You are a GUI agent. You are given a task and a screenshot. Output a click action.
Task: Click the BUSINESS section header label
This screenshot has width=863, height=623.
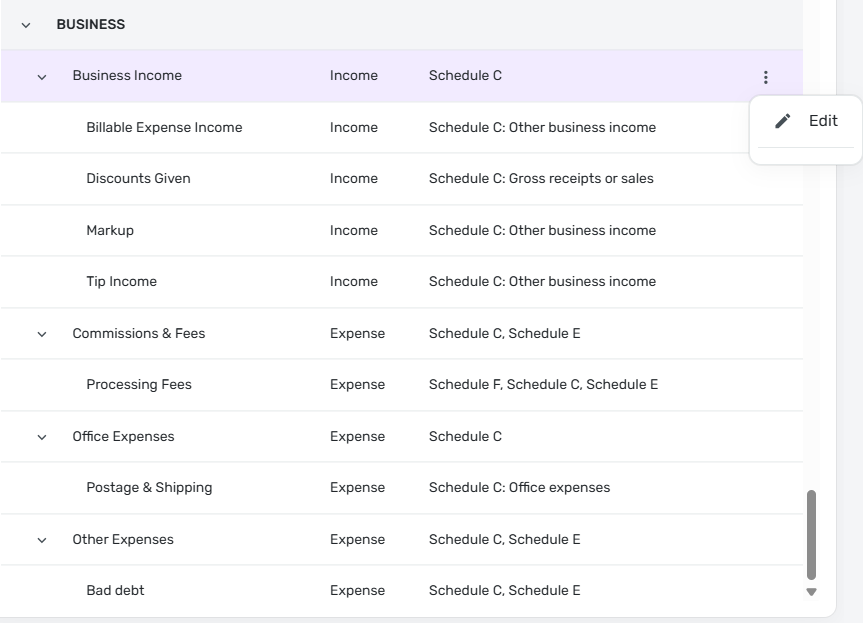90,25
